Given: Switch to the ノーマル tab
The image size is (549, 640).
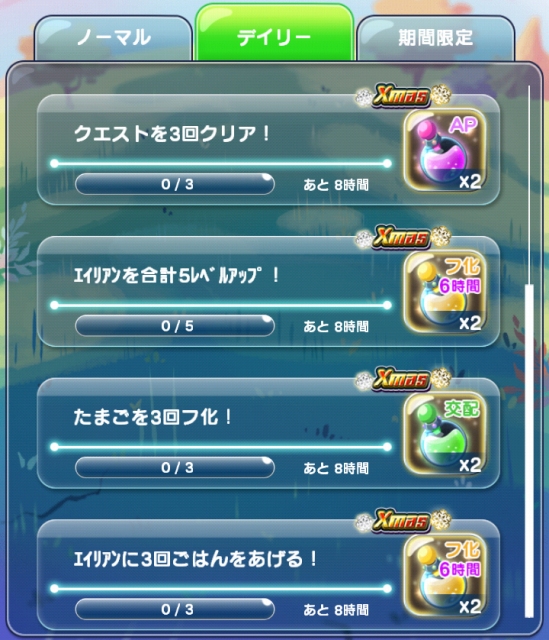Looking at the screenshot, I should point(113,38).
